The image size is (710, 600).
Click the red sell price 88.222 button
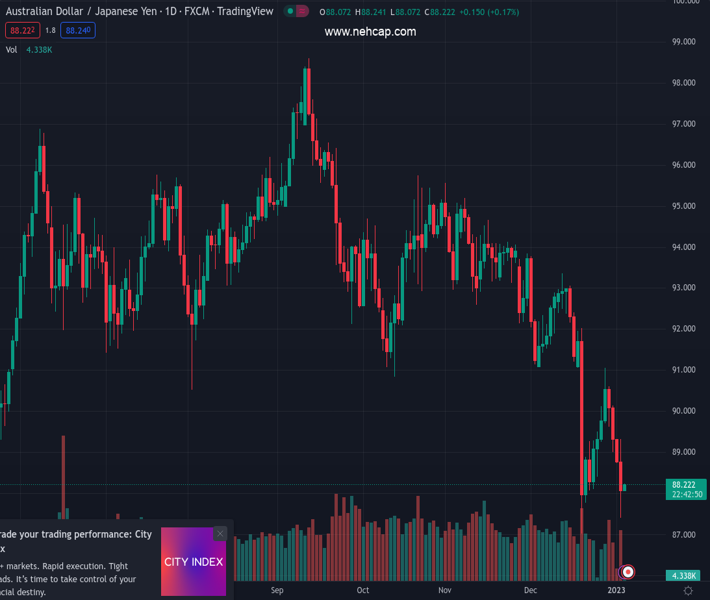(22, 31)
